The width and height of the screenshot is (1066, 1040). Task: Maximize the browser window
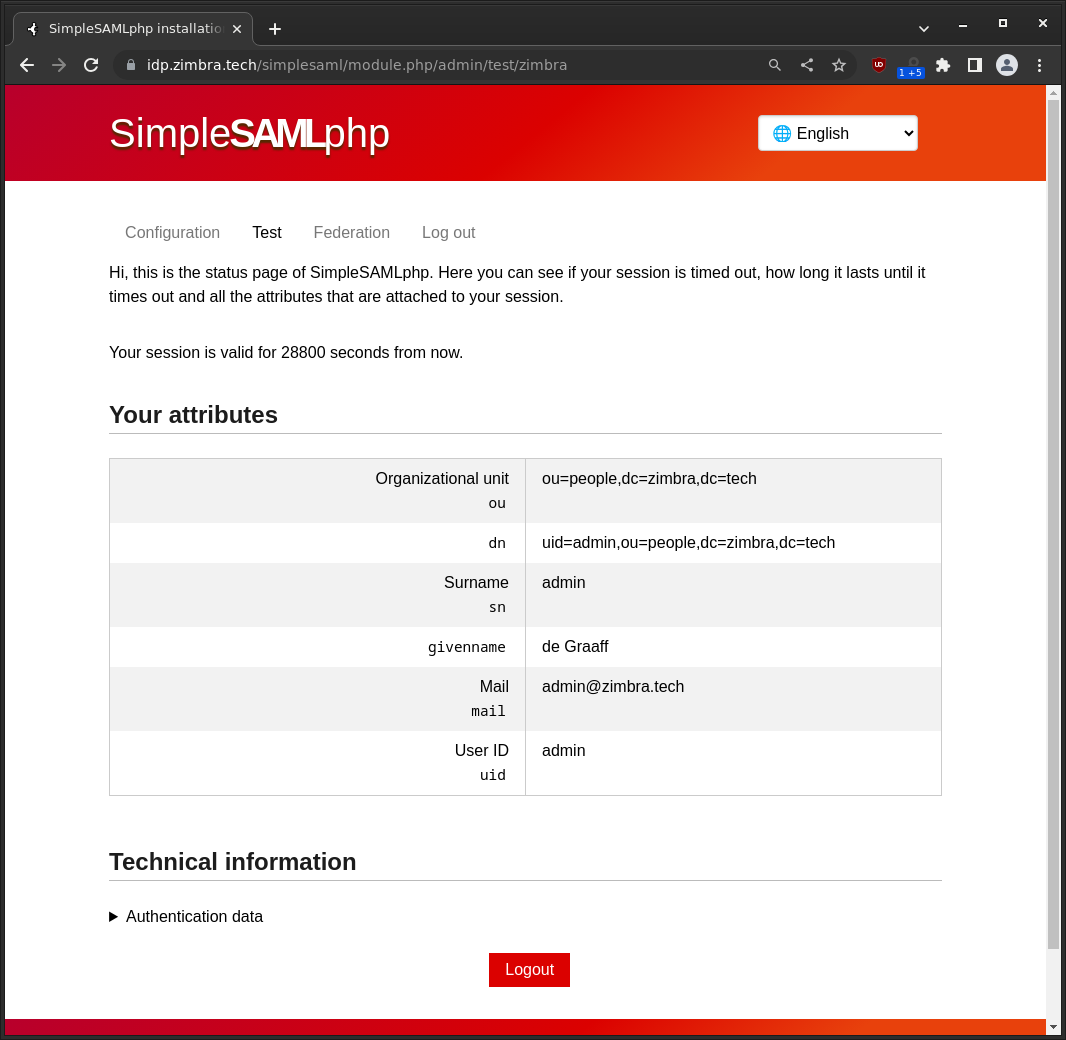(x=1003, y=23)
